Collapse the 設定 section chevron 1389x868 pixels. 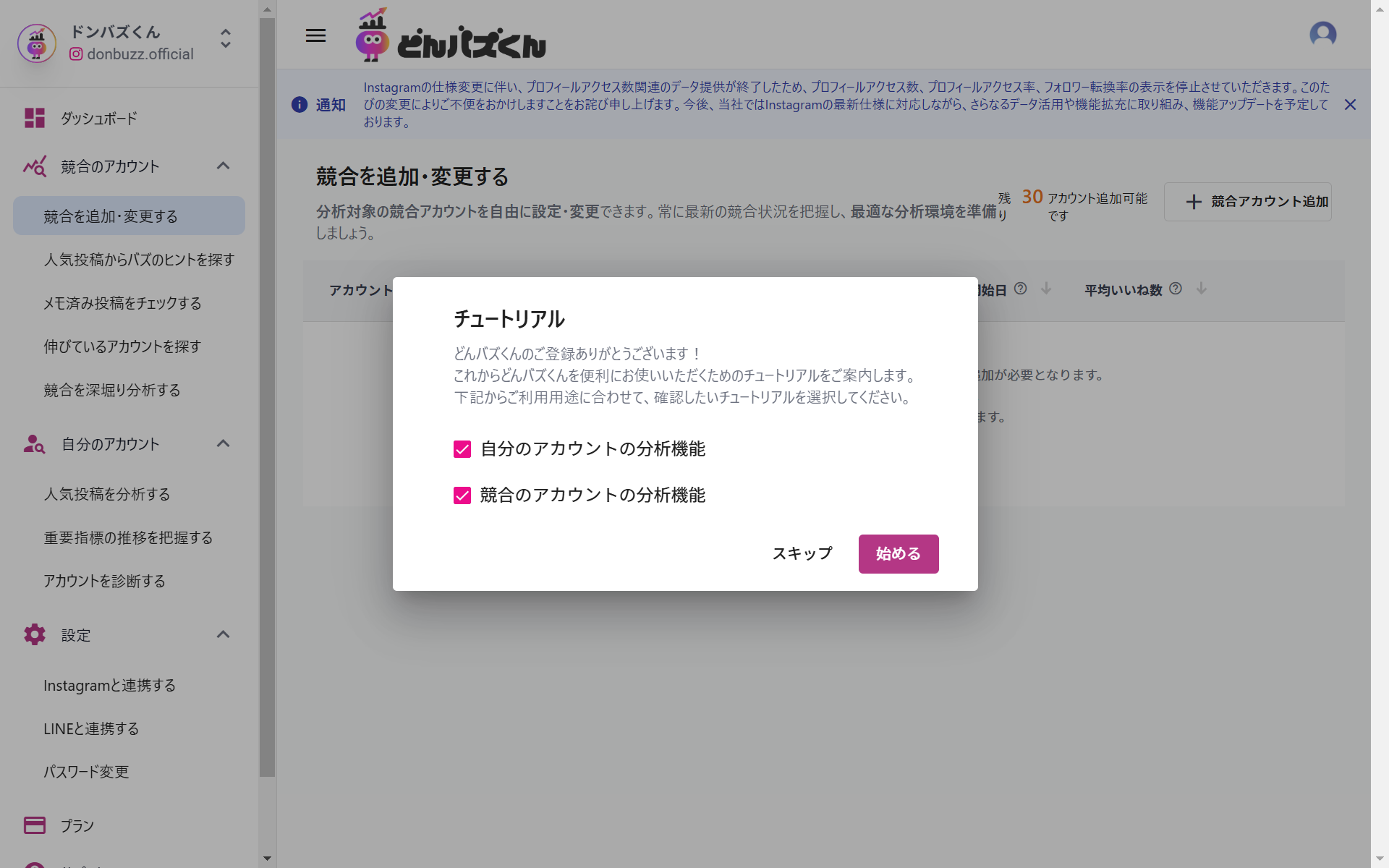(223, 634)
